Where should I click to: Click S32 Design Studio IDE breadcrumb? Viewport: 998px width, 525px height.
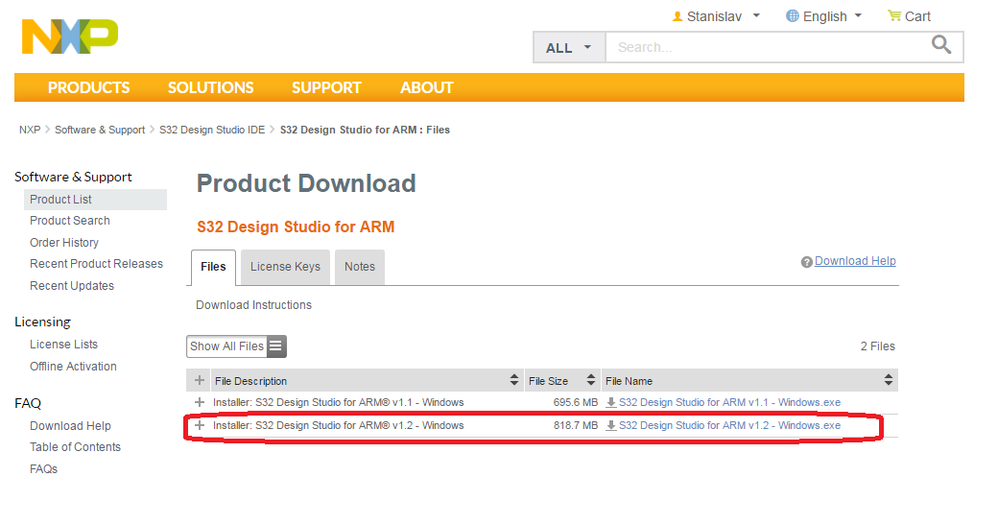pos(212,129)
